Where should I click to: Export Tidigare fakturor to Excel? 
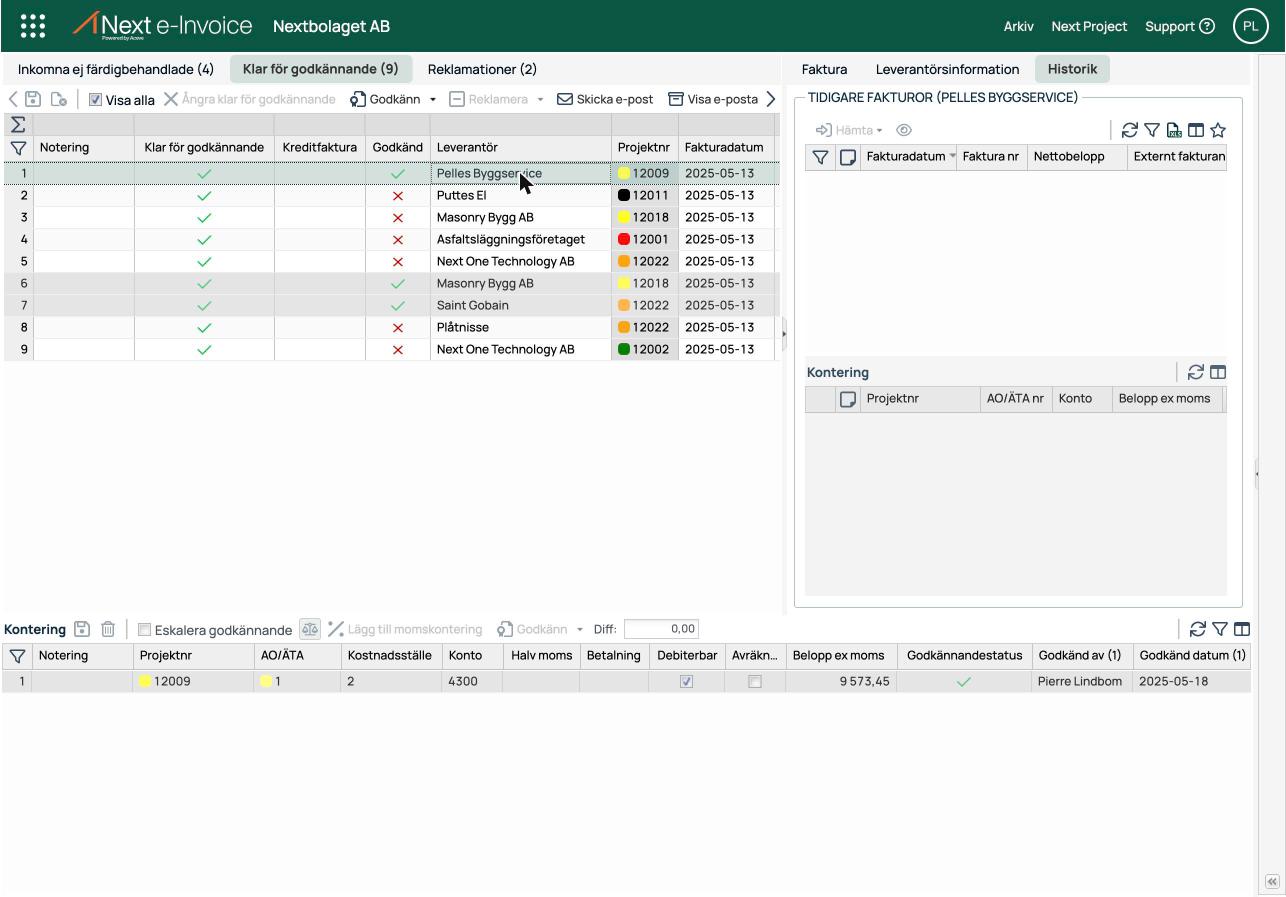(x=1174, y=130)
